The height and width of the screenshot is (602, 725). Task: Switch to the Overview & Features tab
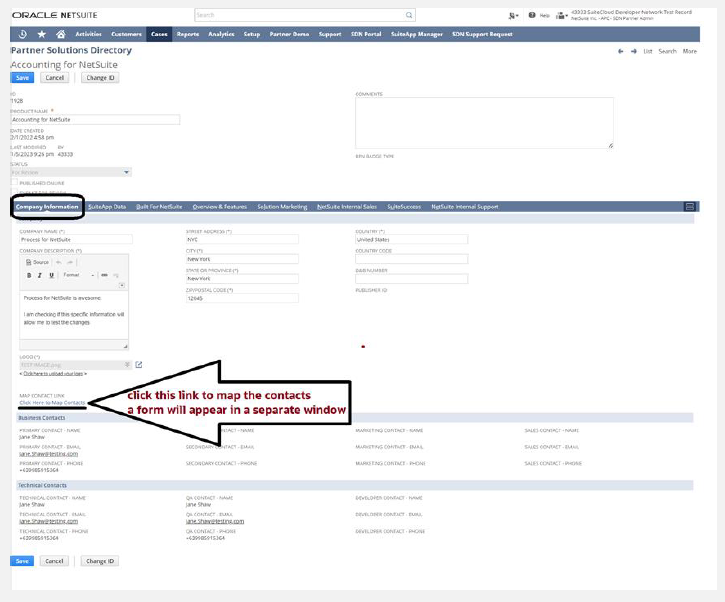point(220,207)
